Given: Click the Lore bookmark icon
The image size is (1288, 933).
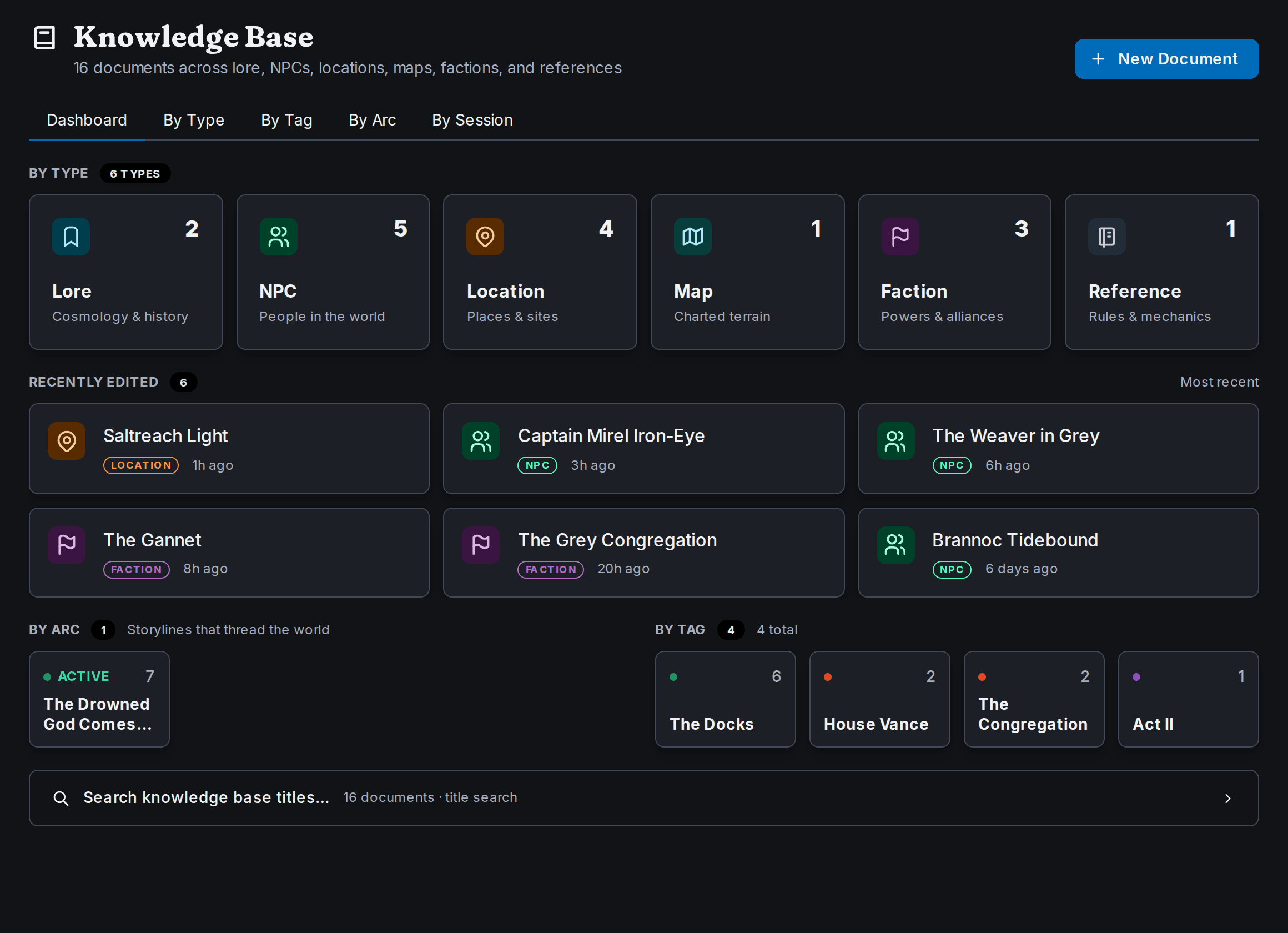Looking at the screenshot, I should (x=71, y=237).
